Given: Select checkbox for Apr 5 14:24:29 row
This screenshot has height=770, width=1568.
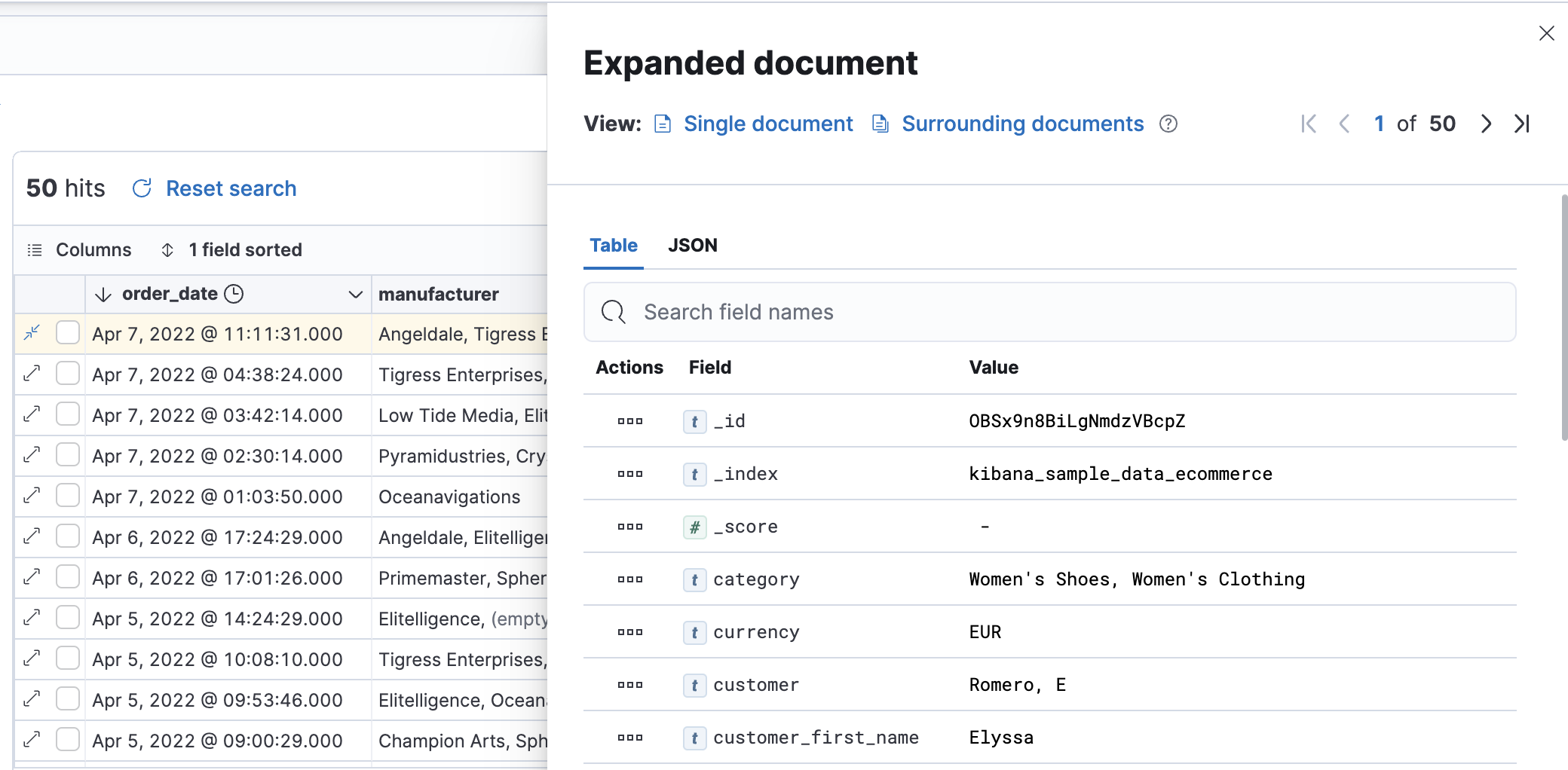Looking at the screenshot, I should click(68, 617).
